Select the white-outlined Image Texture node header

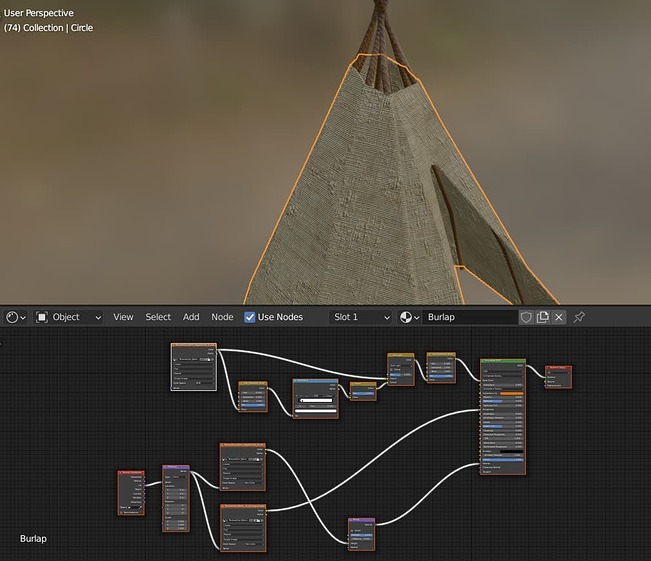(193, 345)
